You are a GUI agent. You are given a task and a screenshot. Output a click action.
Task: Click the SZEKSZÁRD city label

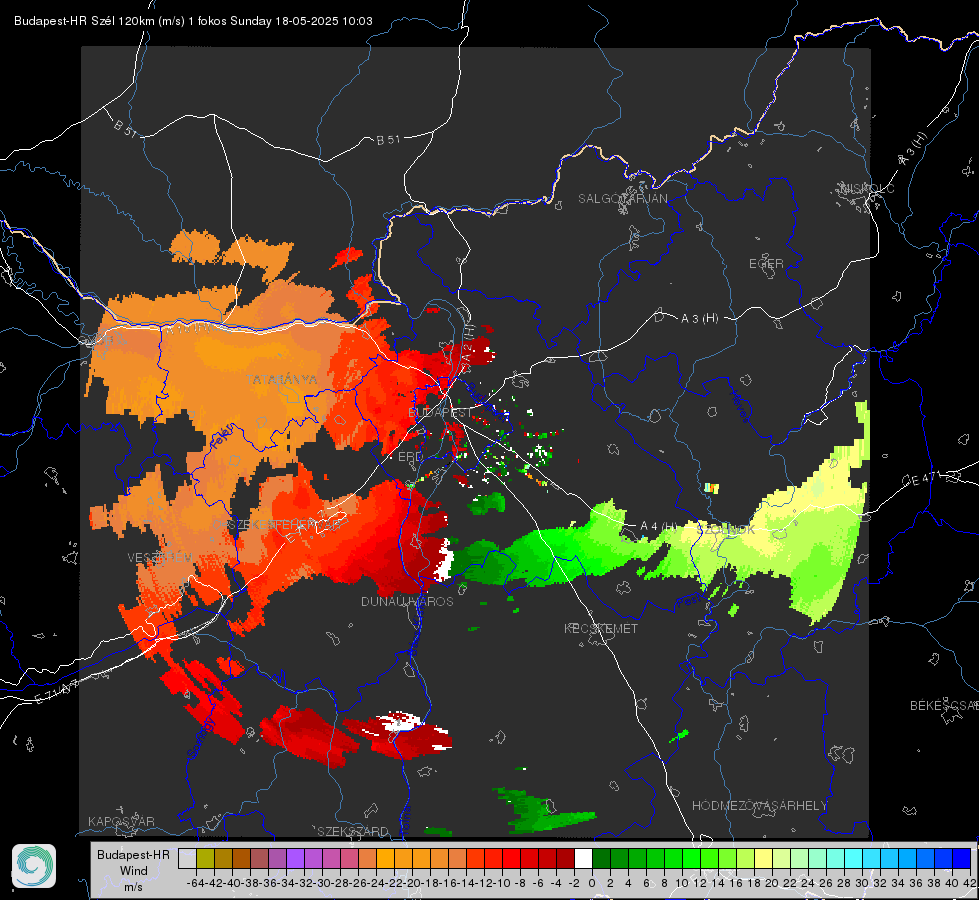(353, 831)
